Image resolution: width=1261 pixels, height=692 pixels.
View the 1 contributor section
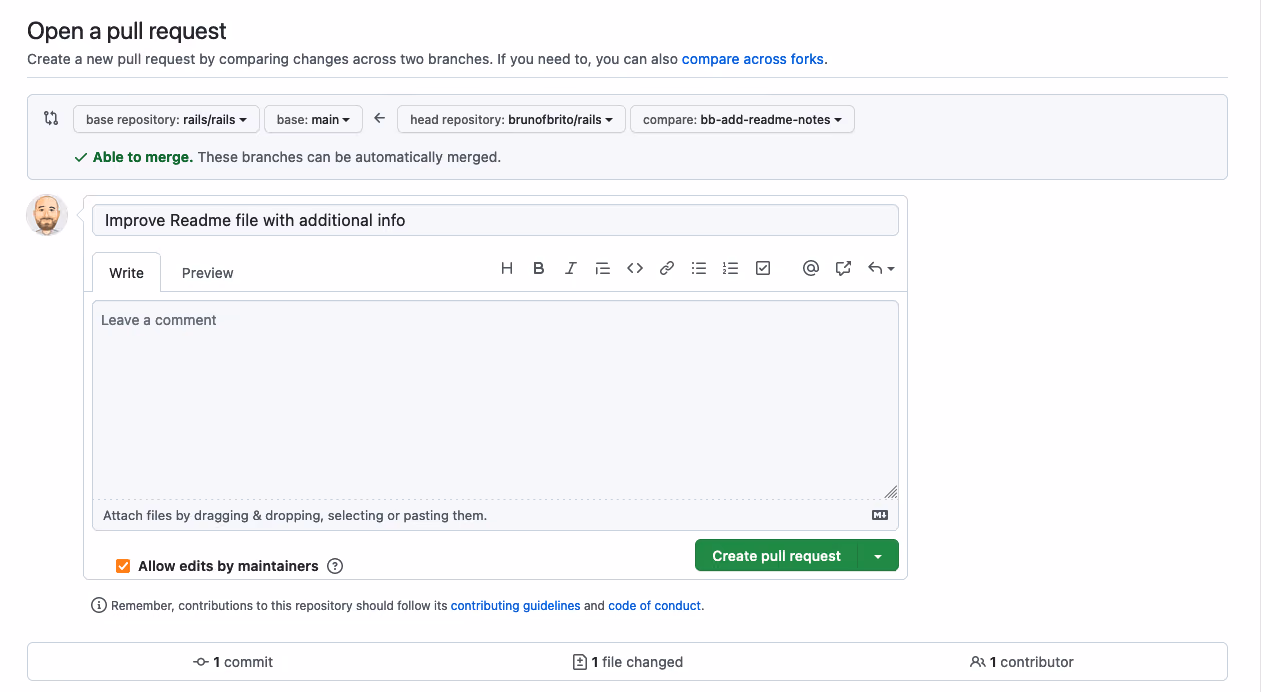tap(1022, 662)
